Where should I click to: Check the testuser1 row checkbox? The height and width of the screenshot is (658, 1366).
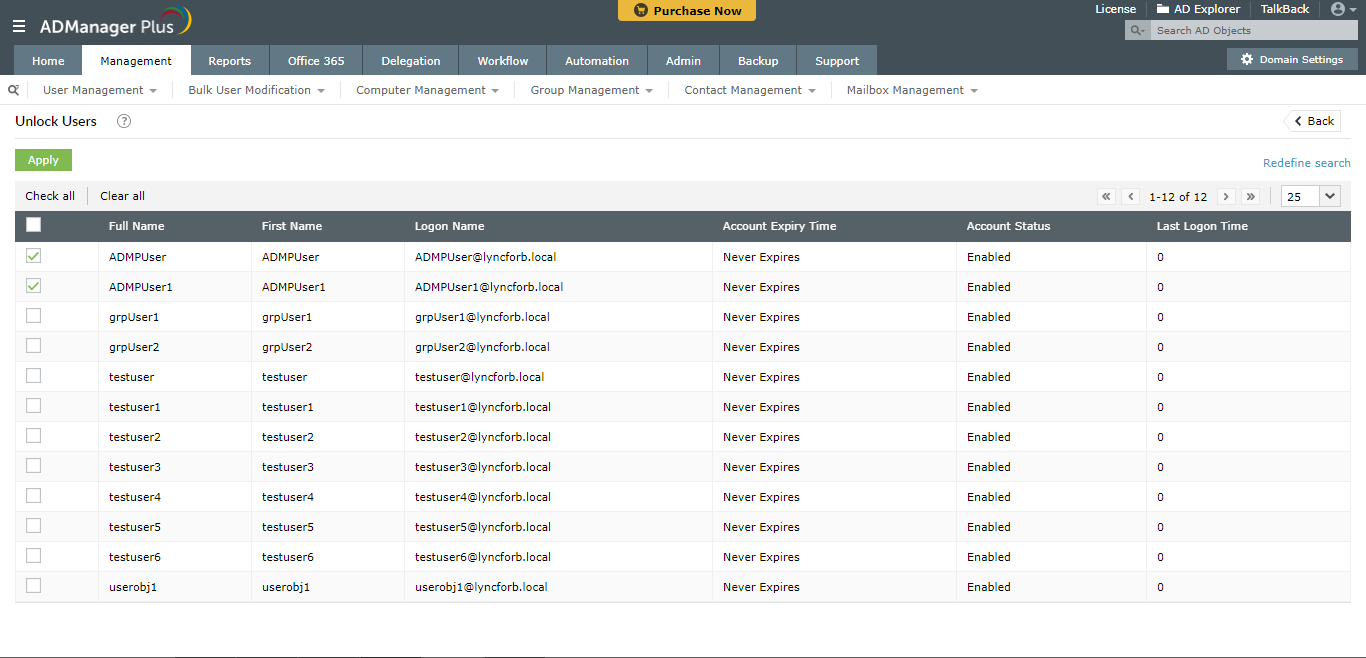(34, 406)
